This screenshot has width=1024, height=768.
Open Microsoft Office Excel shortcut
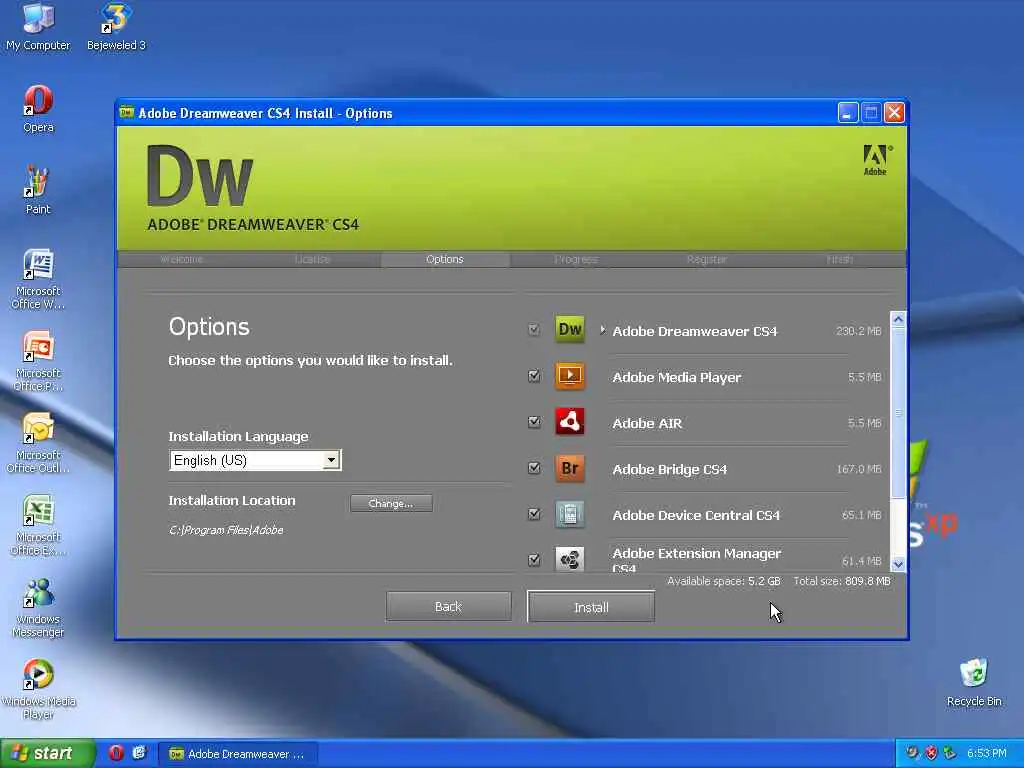38,525
